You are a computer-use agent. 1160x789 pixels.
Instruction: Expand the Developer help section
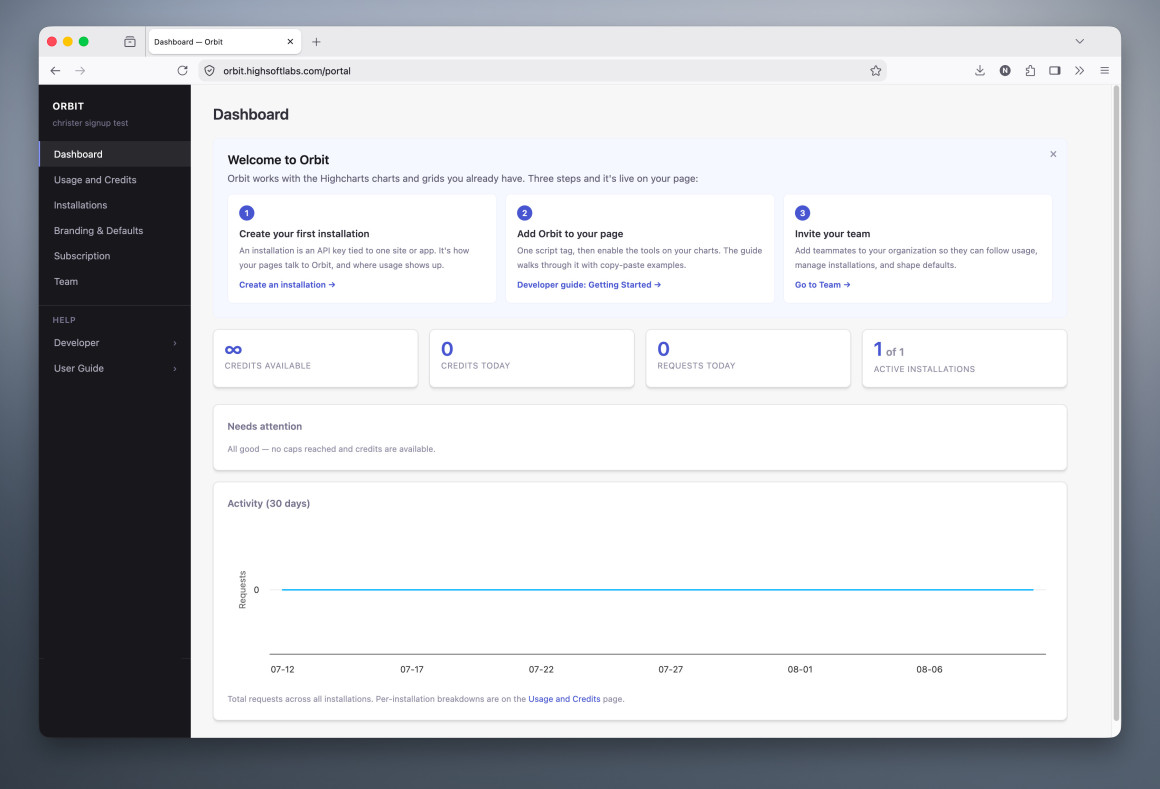click(x=115, y=343)
